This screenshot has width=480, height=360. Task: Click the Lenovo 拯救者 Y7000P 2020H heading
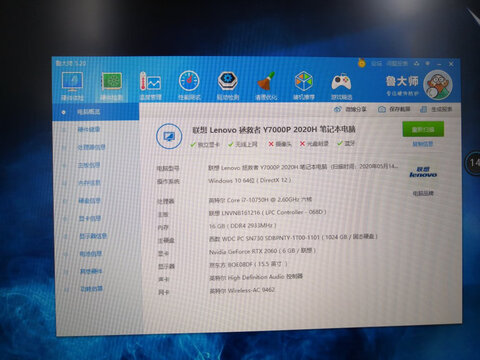[x=274, y=130]
